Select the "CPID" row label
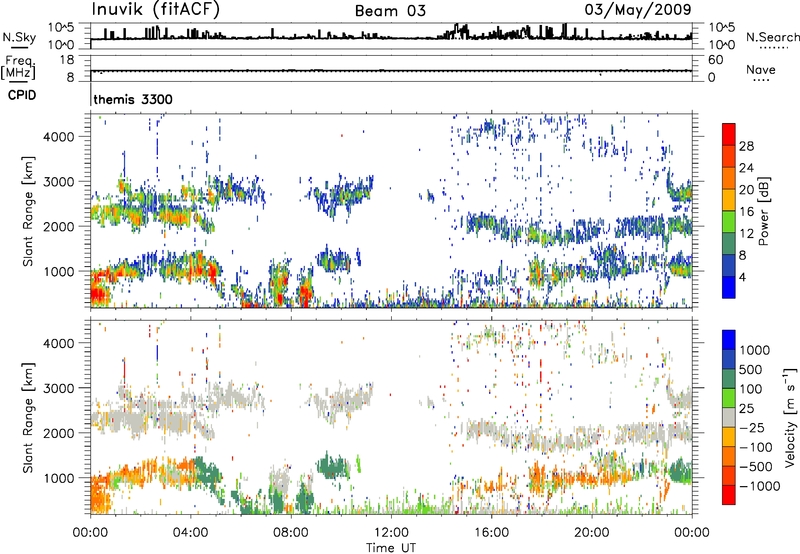 [22, 95]
